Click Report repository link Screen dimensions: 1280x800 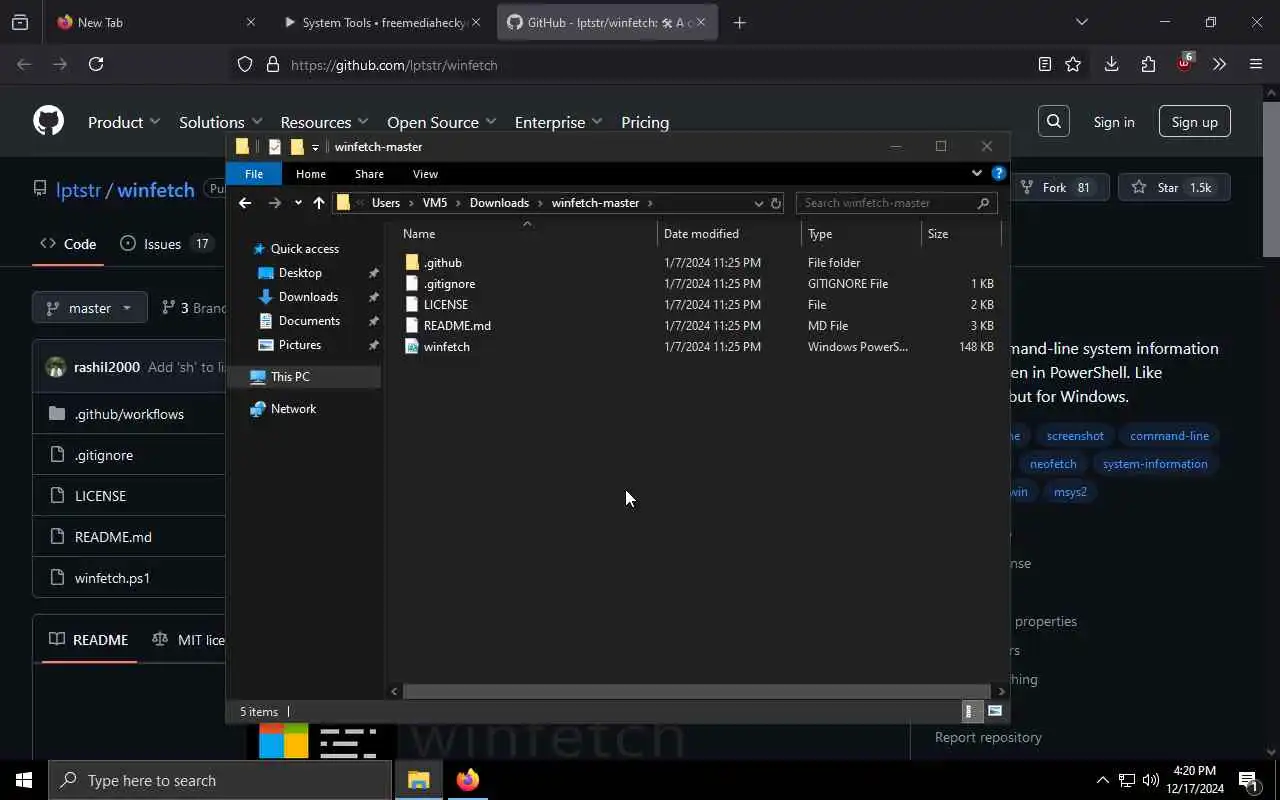point(988,737)
